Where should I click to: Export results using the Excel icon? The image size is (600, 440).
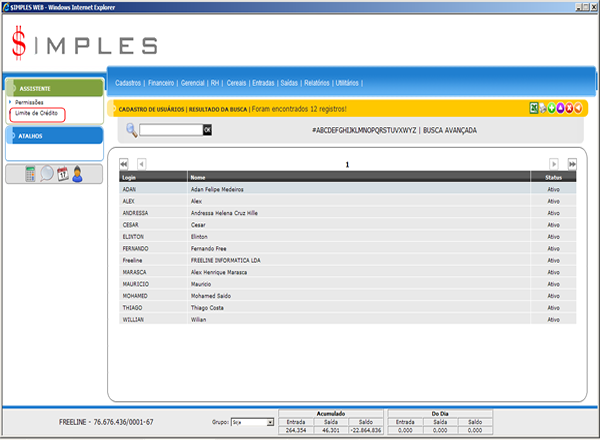click(534, 108)
